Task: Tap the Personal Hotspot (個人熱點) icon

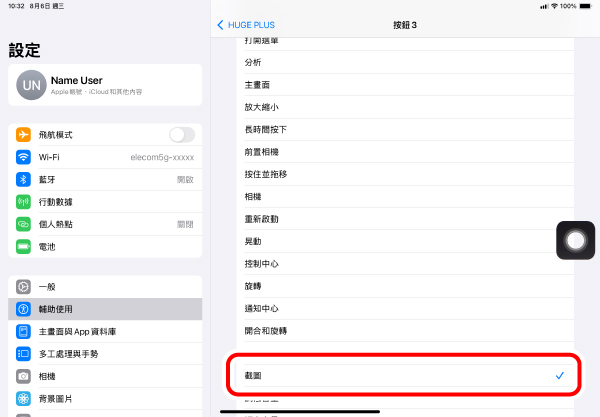Action: (24, 224)
